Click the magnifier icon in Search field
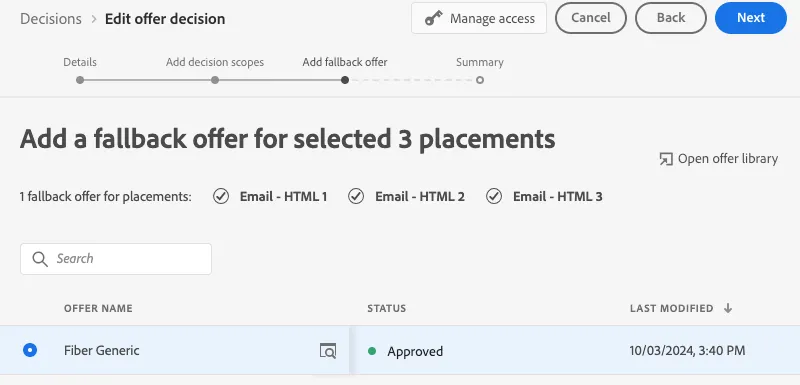The image size is (800, 385). (40, 259)
